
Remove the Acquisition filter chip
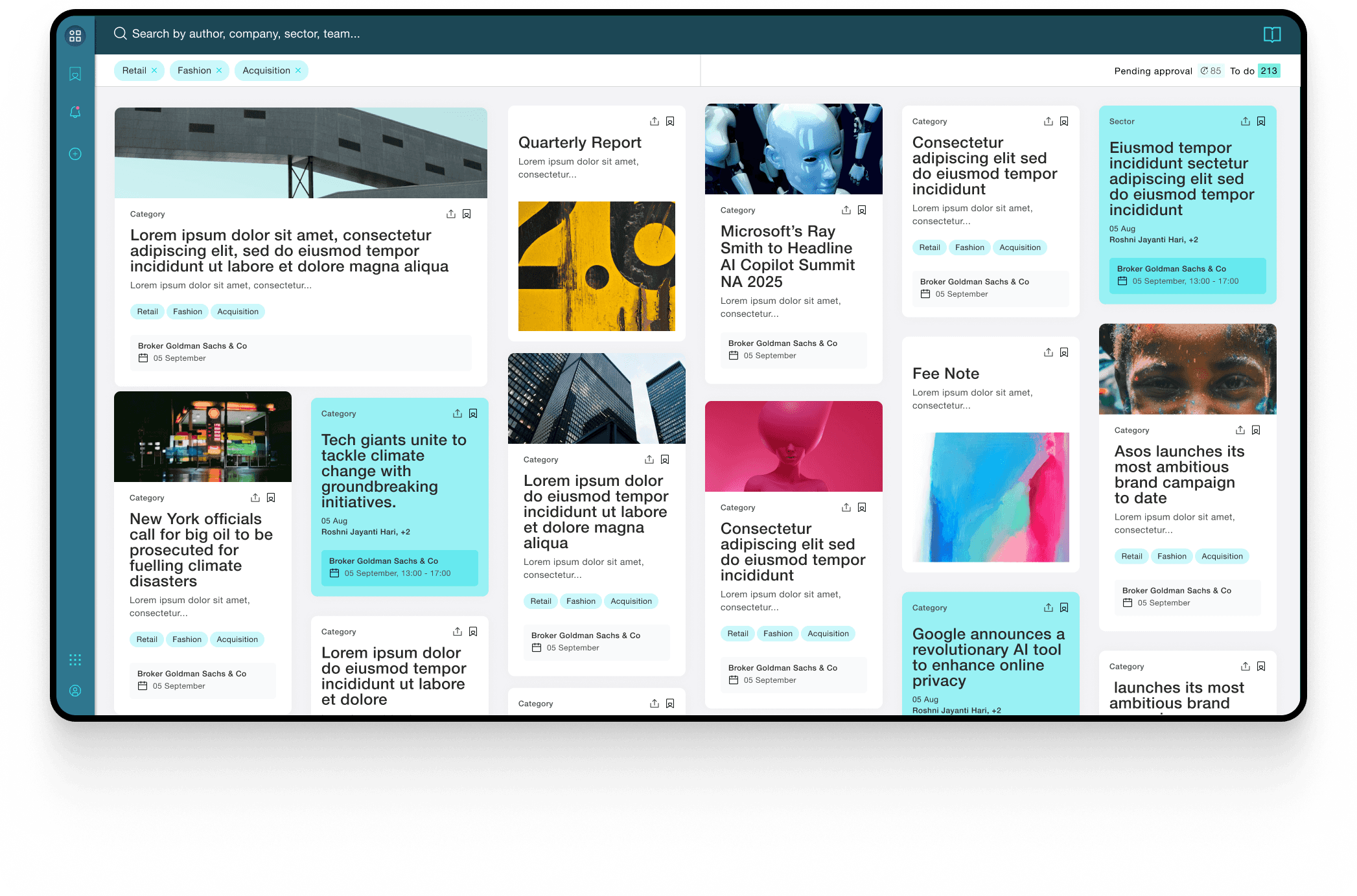298,71
